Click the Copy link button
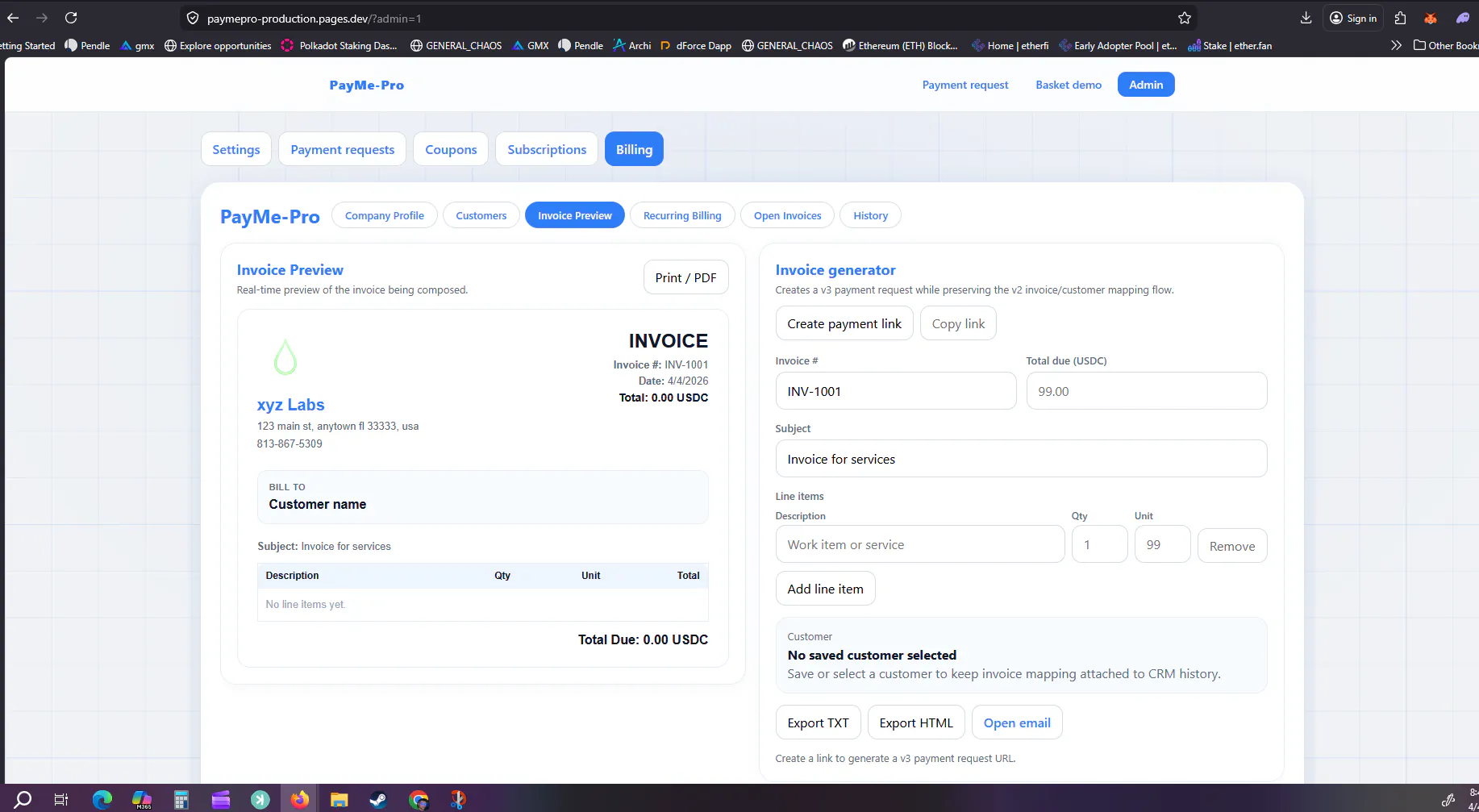The height and width of the screenshot is (812, 1479). click(x=958, y=323)
